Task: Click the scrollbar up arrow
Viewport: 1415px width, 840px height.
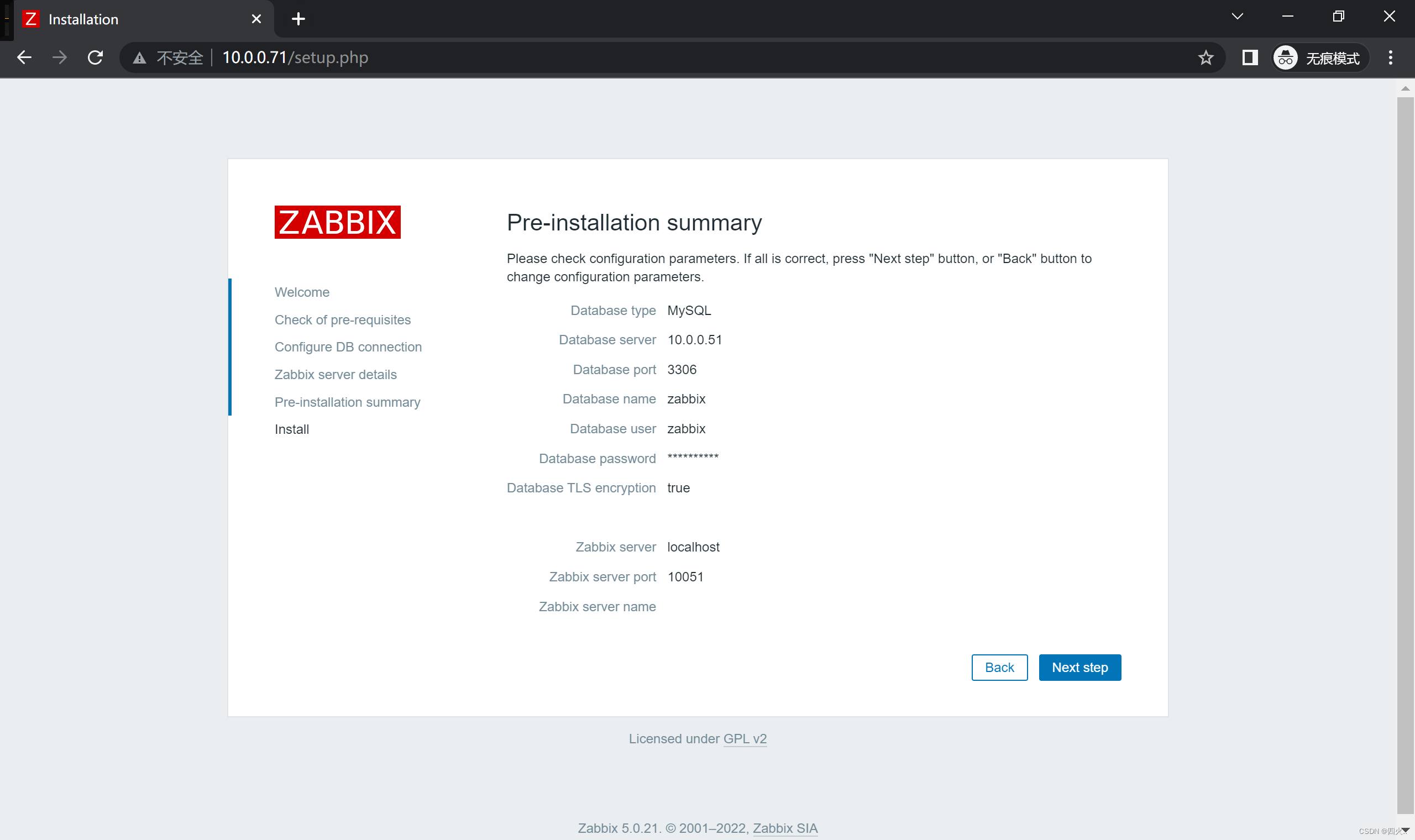Action: (x=1406, y=88)
